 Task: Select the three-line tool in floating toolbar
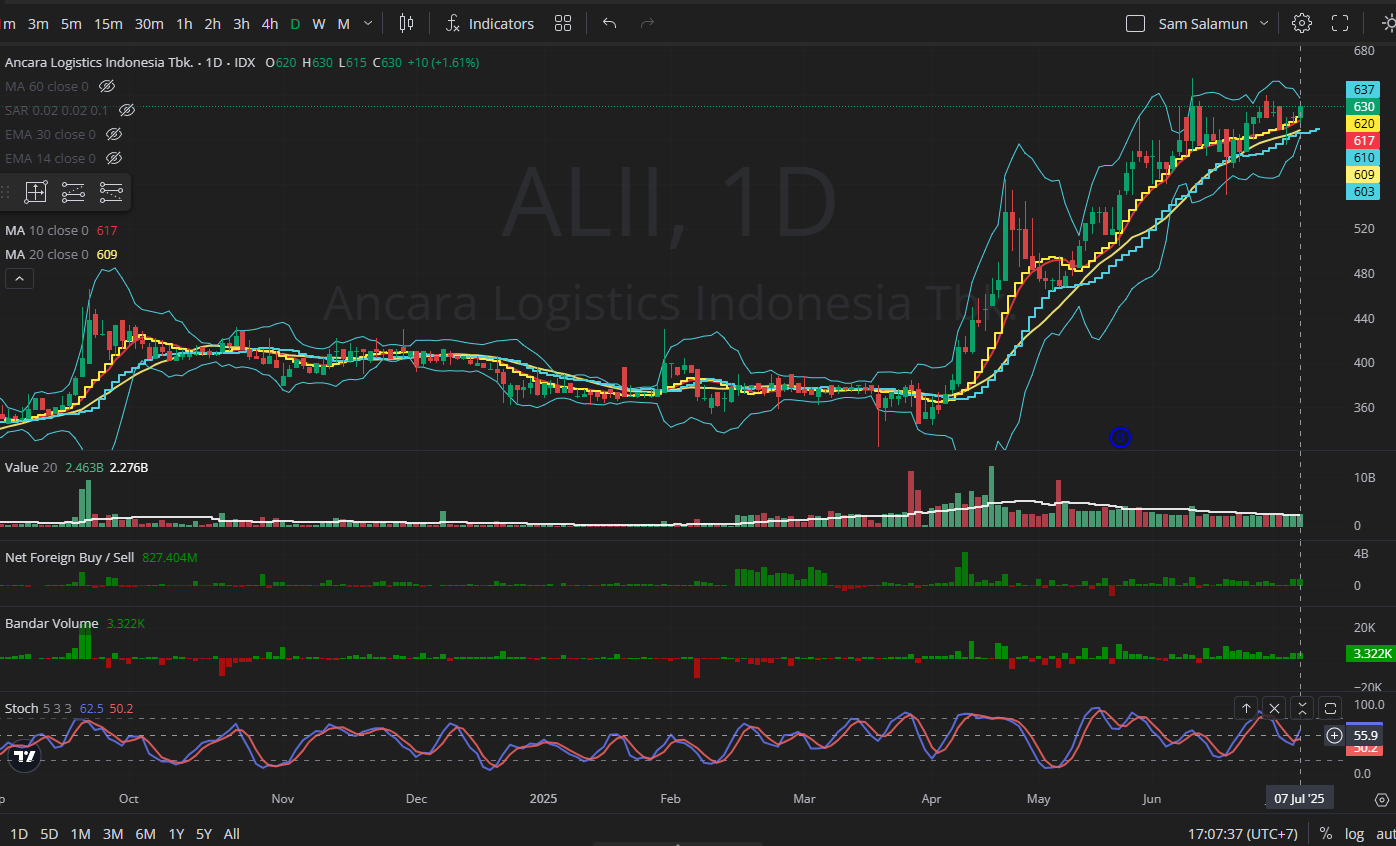pyautogui.click(x=111, y=192)
